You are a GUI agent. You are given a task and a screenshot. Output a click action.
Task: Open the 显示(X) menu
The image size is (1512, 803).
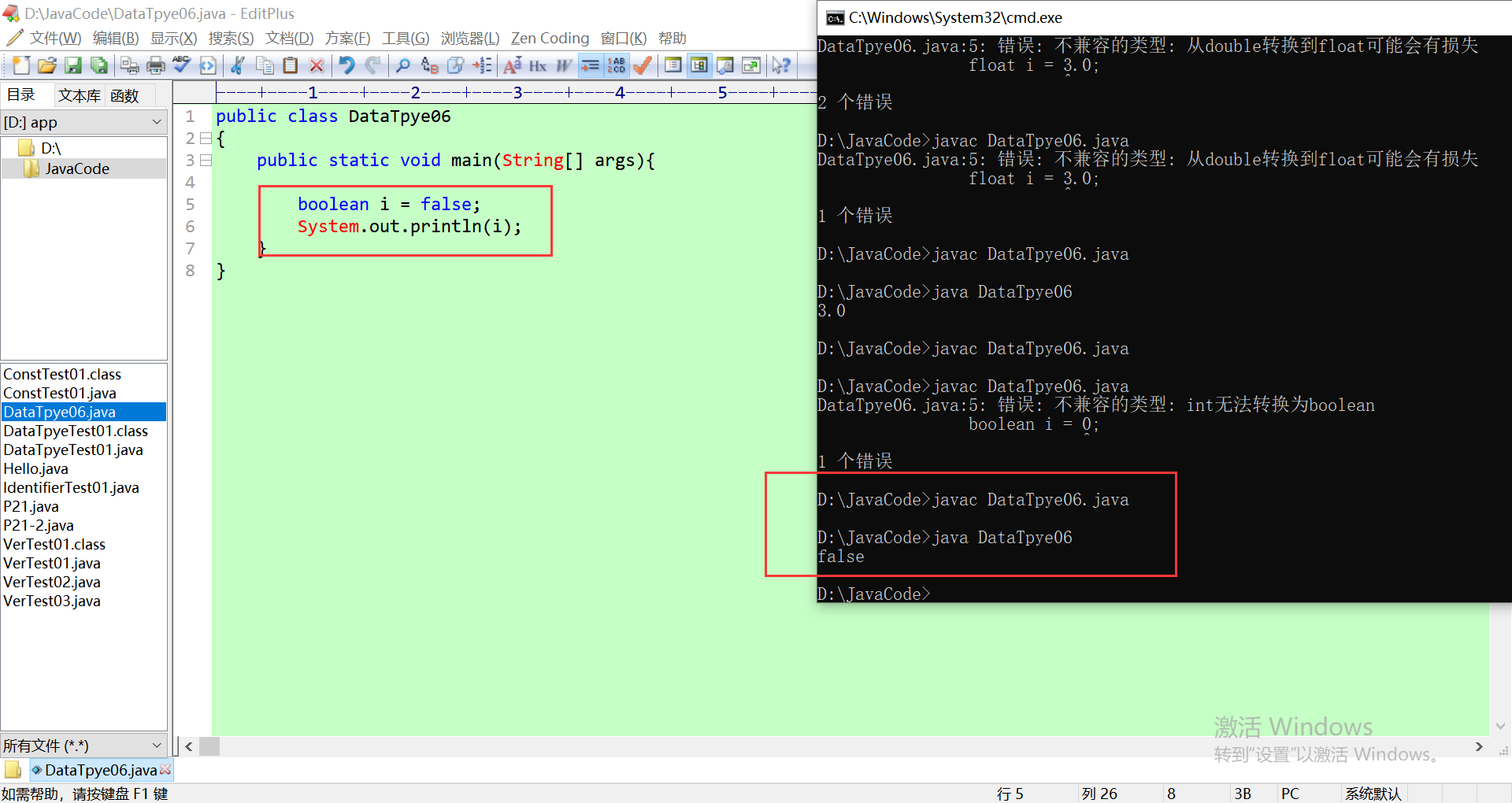pyautogui.click(x=173, y=39)
